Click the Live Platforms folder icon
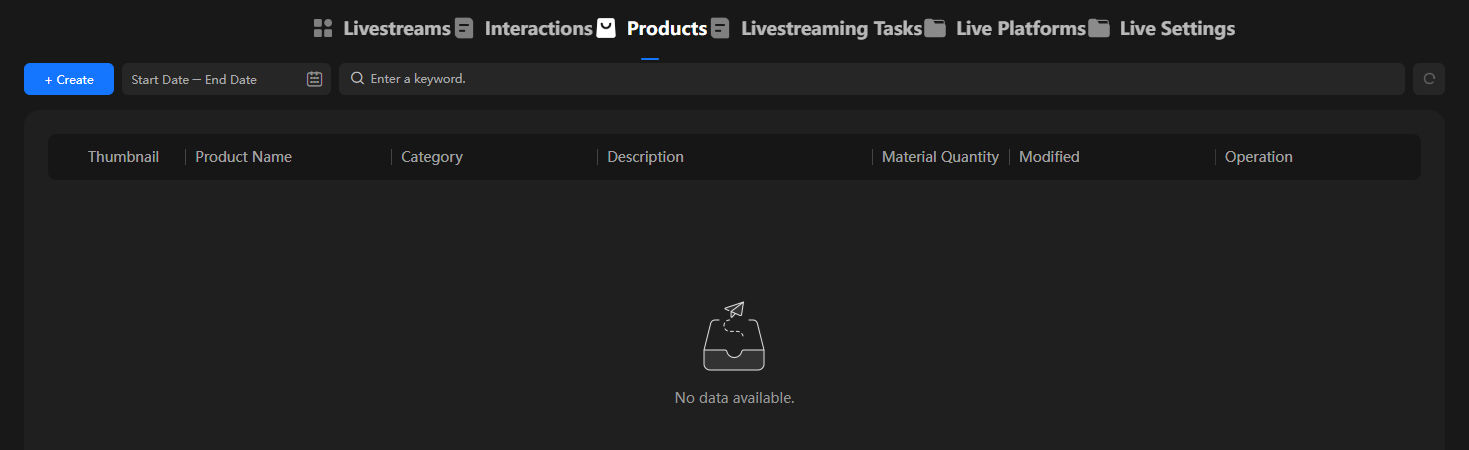Image resolution: width=1469 pixels, height=450 pixels. pyautogui.click(x=935, y=28)
